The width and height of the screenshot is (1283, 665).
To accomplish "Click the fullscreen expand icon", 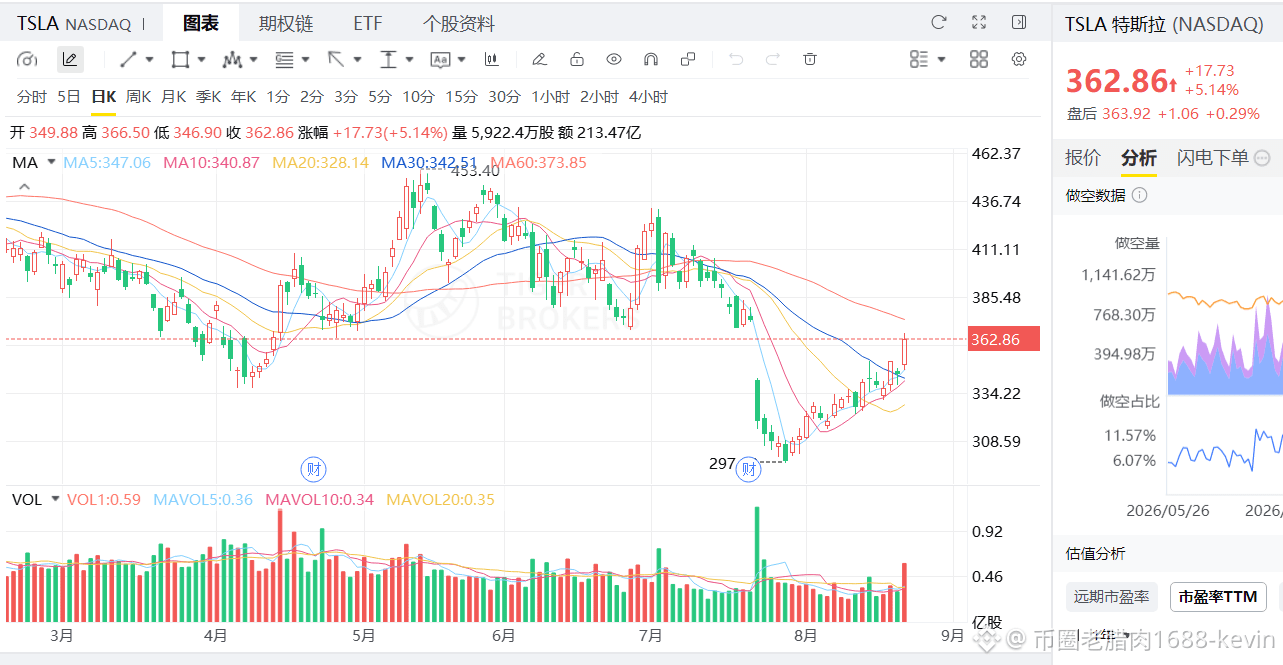I will click(x=979, y=22).
